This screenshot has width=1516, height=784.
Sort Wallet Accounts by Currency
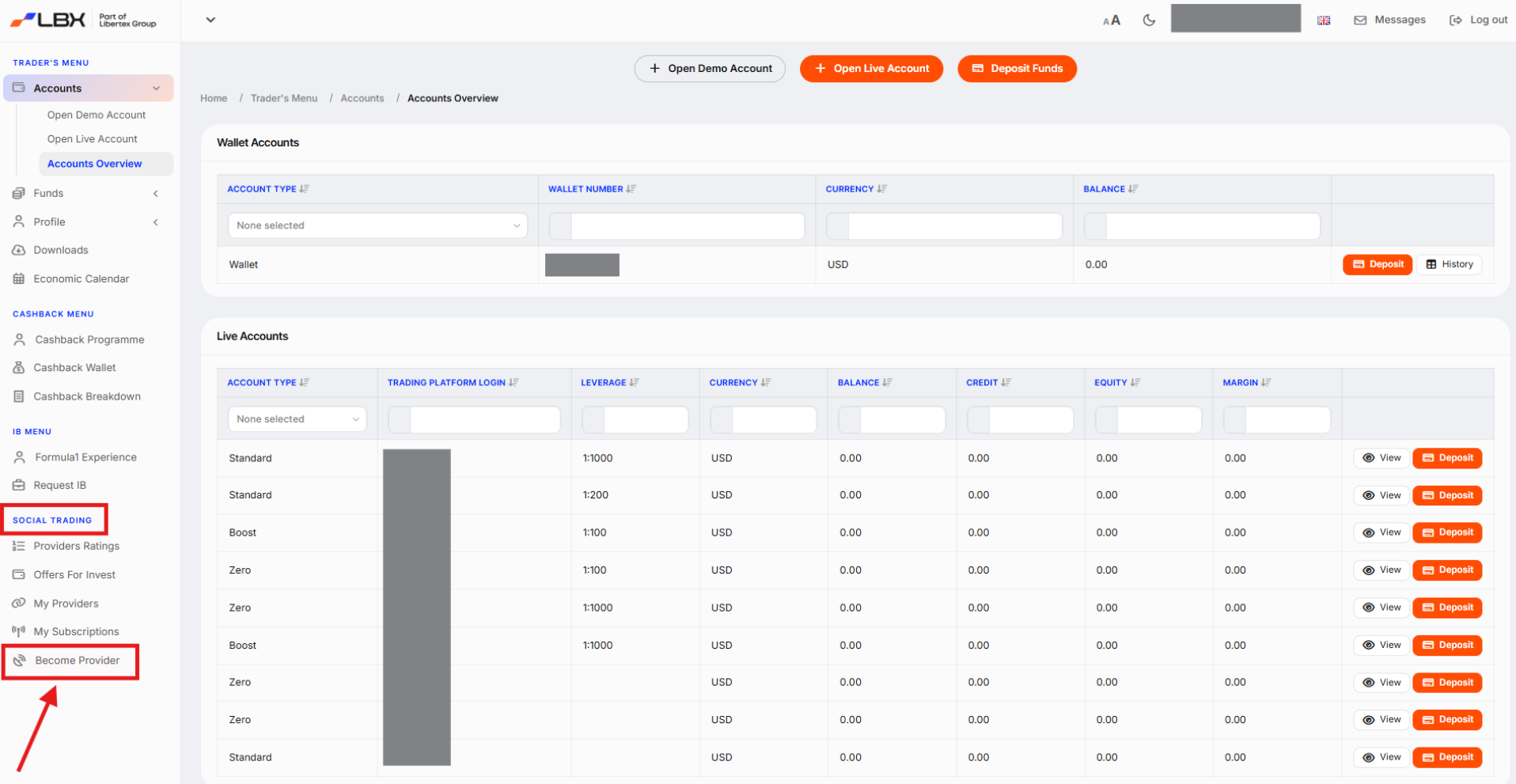click(x=856, y=189)
